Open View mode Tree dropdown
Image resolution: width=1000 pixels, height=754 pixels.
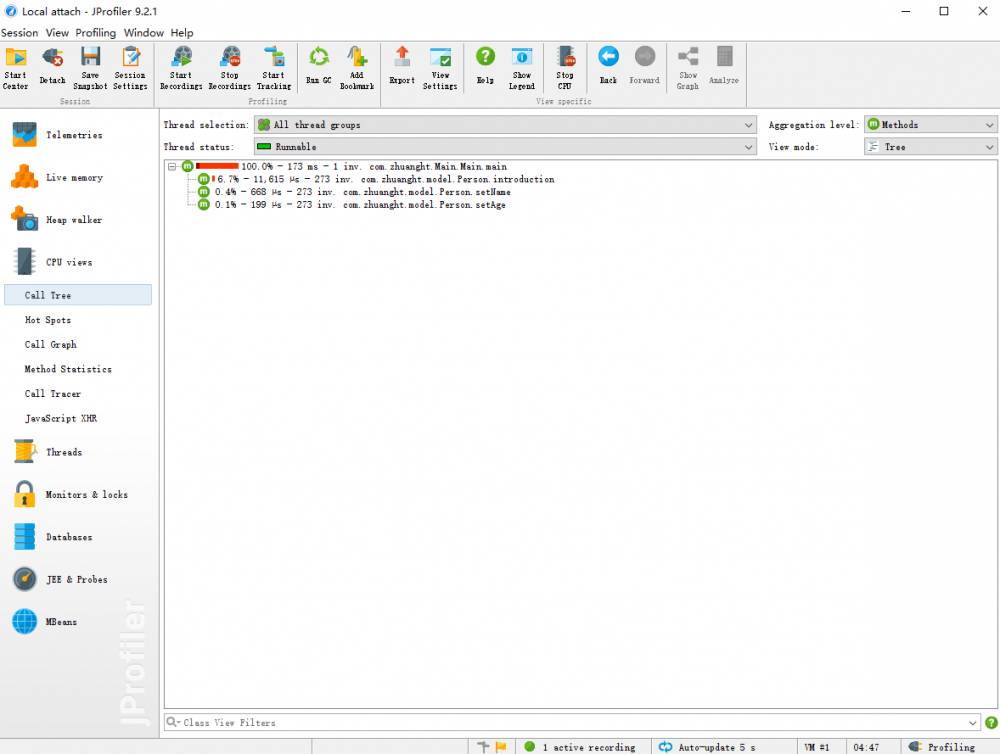click(x=930, y=147)
